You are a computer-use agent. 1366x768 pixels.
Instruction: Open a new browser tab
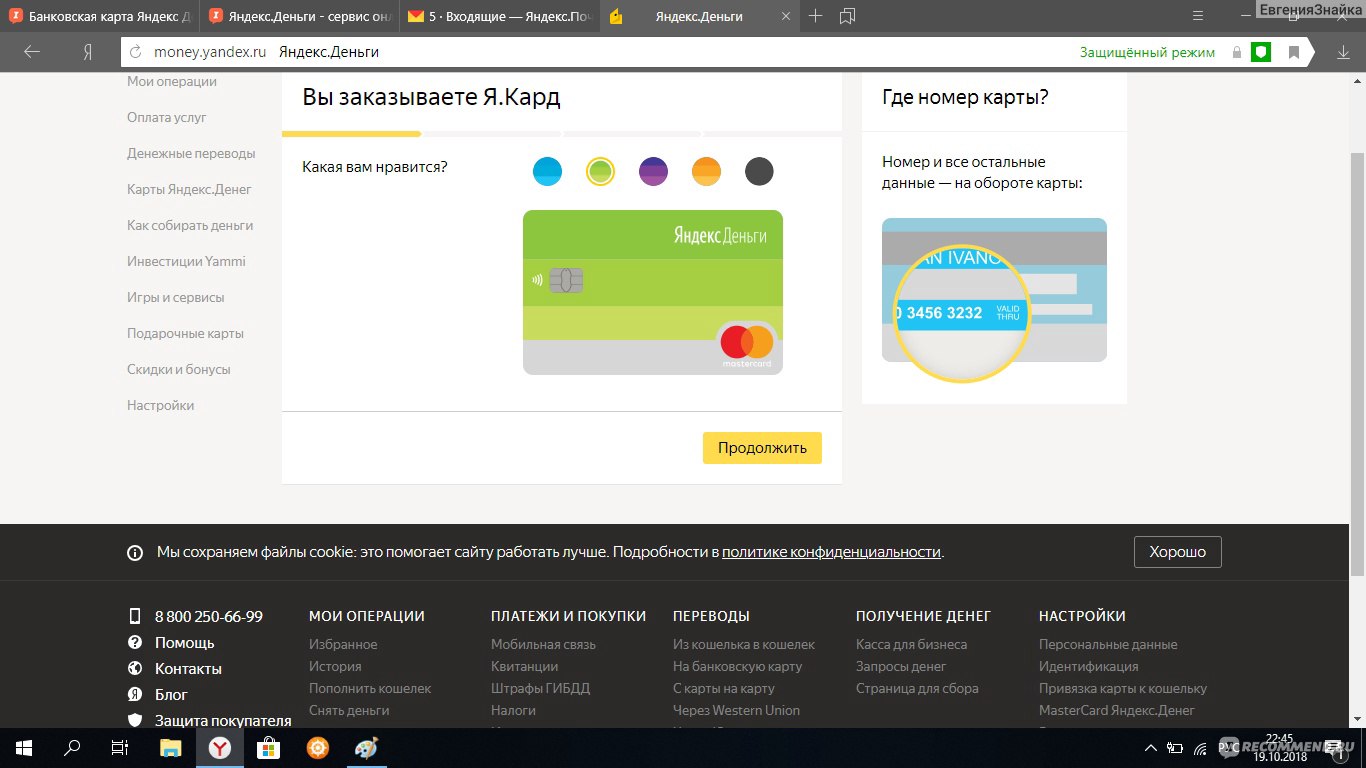[x=815, y=16]
